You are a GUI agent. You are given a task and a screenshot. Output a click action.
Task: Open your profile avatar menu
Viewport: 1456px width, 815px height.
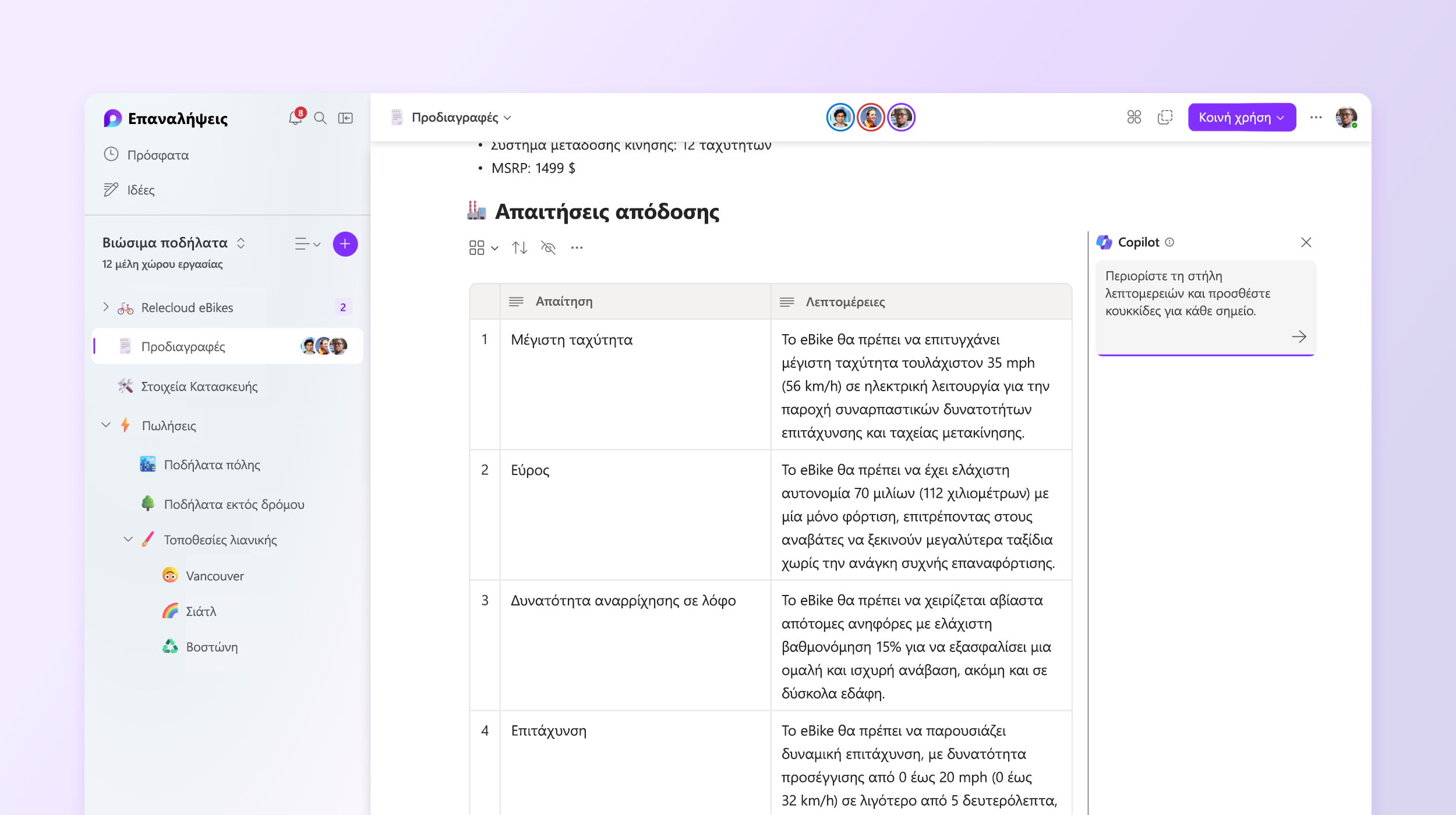(1347, 118)
